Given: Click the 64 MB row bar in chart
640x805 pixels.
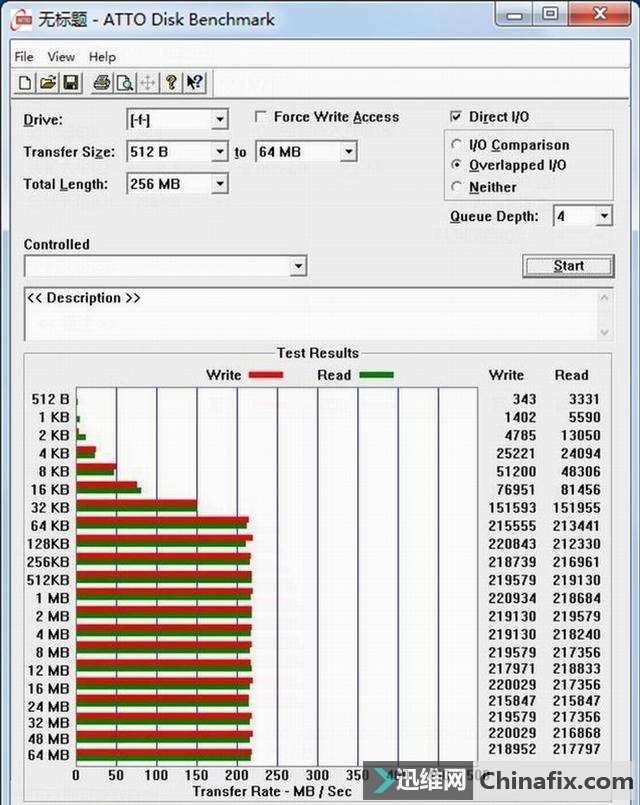Looking at the screenshot, I should tap(164, 755).
